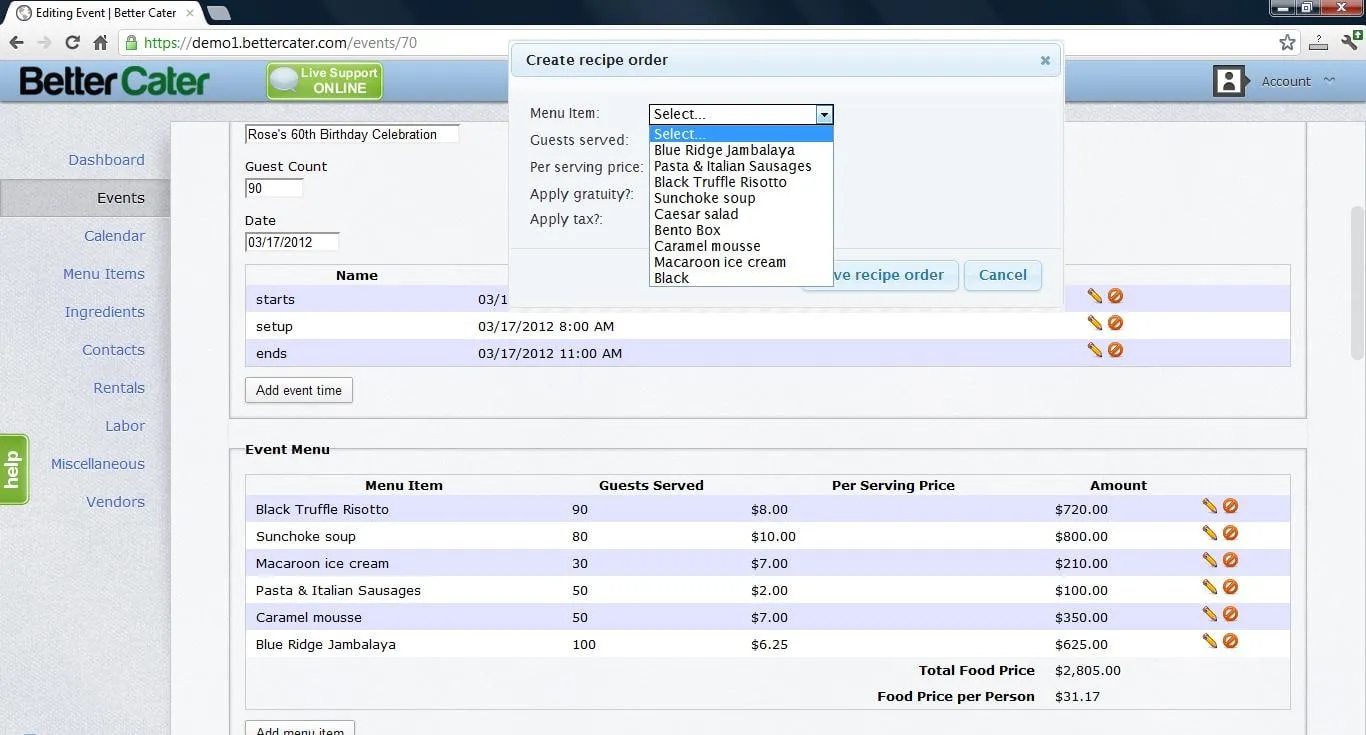Open the green help side tab

[x=13, y=469]
